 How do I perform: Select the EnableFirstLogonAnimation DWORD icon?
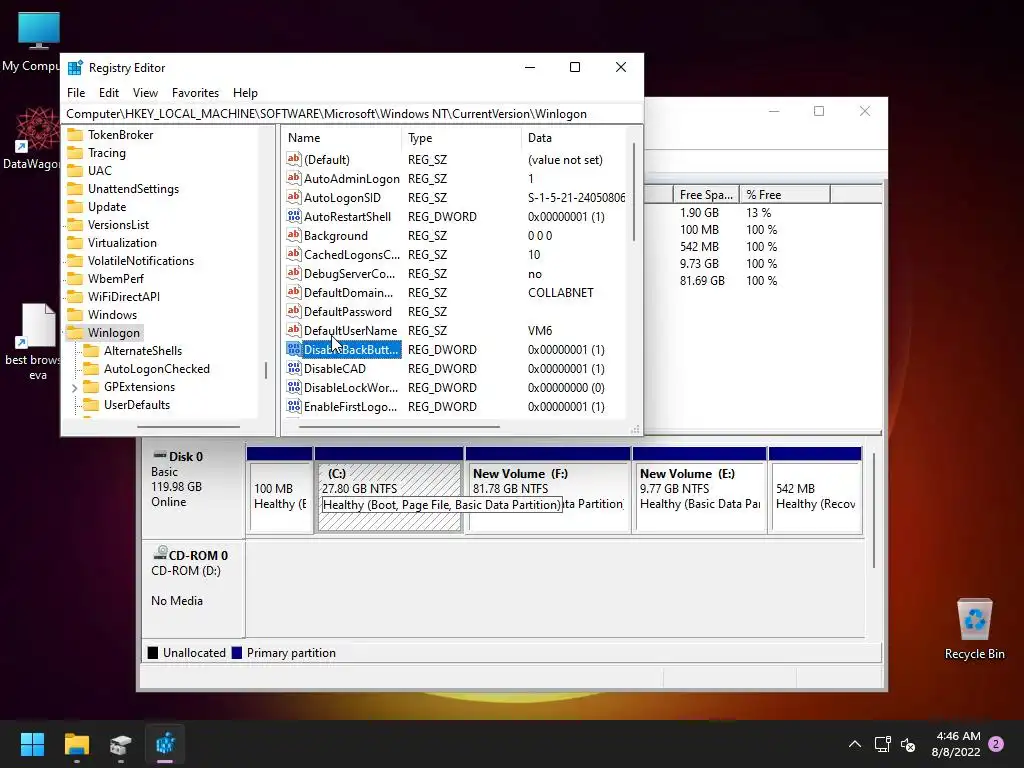(294, 406)
